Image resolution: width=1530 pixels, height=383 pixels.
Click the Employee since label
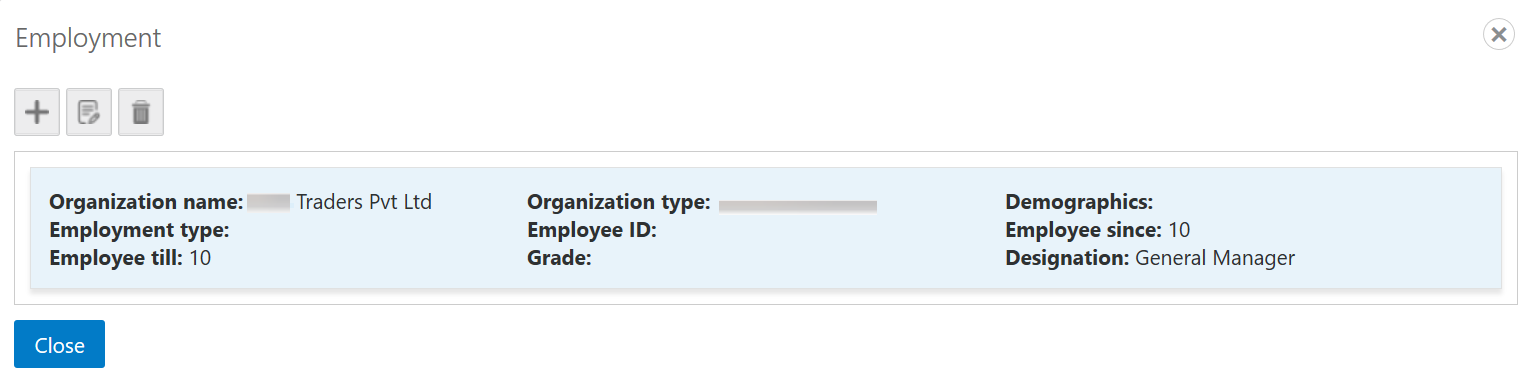pos(1083,230)
